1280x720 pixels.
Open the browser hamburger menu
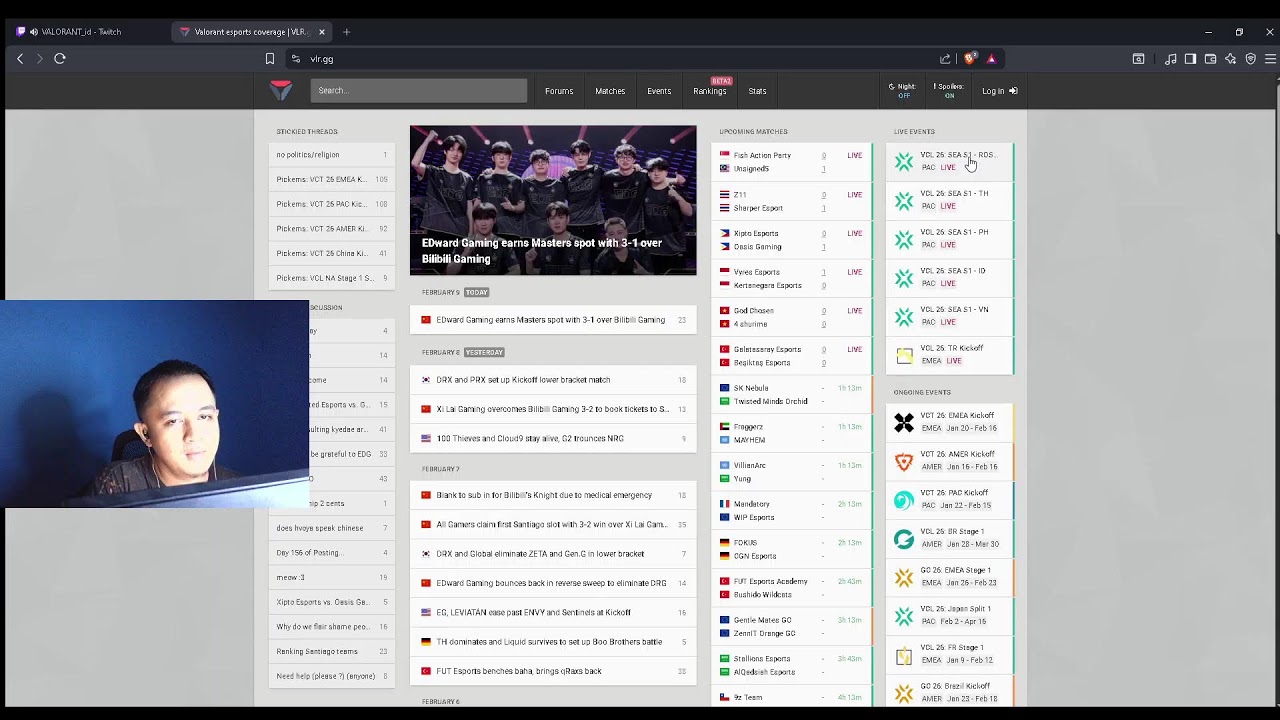point(1270,59)
